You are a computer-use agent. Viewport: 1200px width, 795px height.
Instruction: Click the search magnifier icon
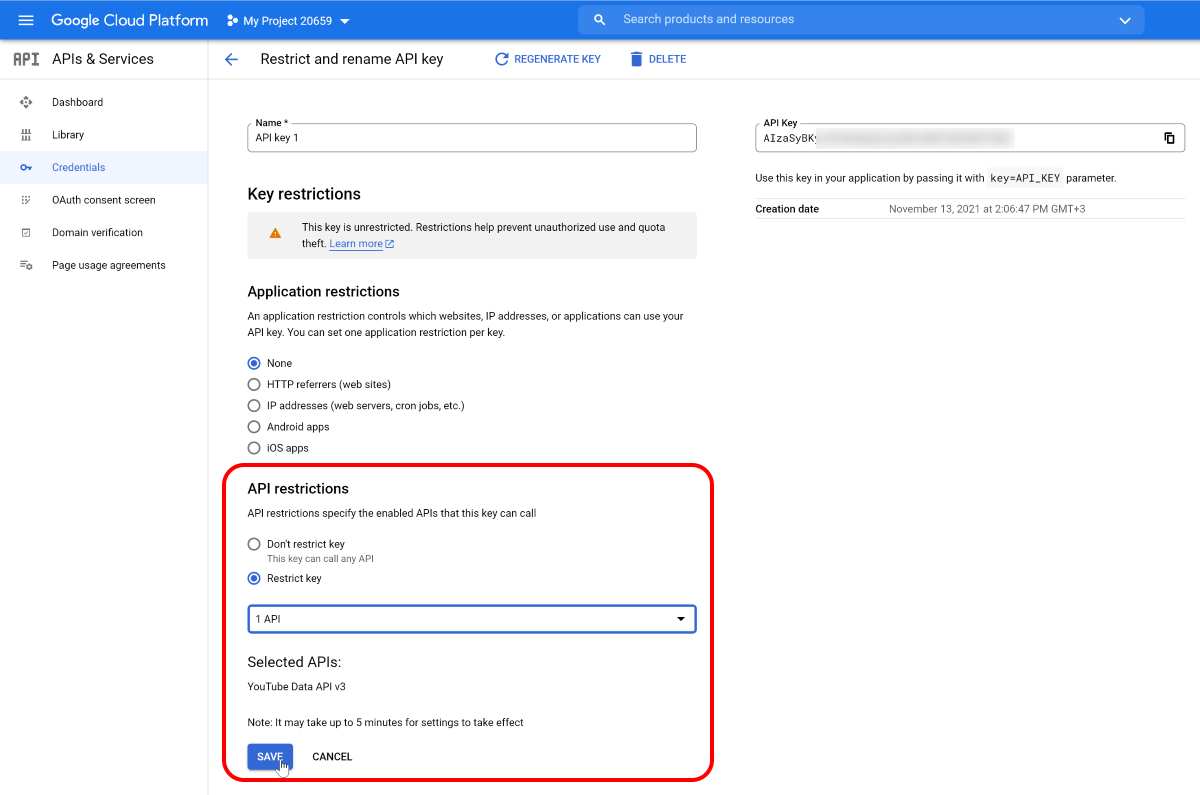600,20
